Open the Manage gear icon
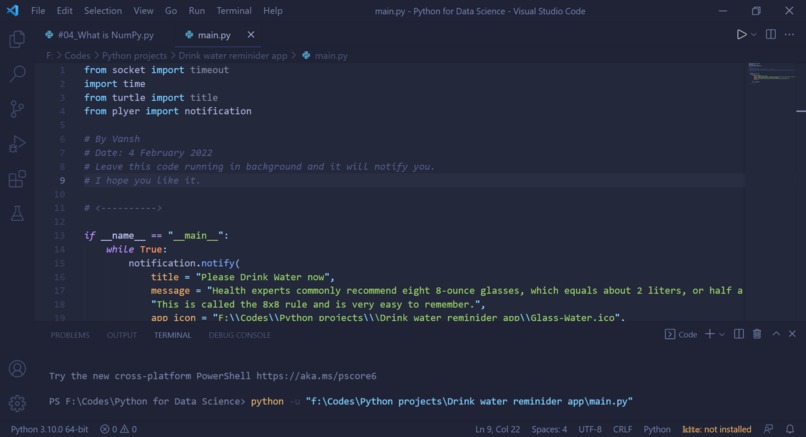Image resolution: width=806 pixels, height=437 pixels. 17,404
